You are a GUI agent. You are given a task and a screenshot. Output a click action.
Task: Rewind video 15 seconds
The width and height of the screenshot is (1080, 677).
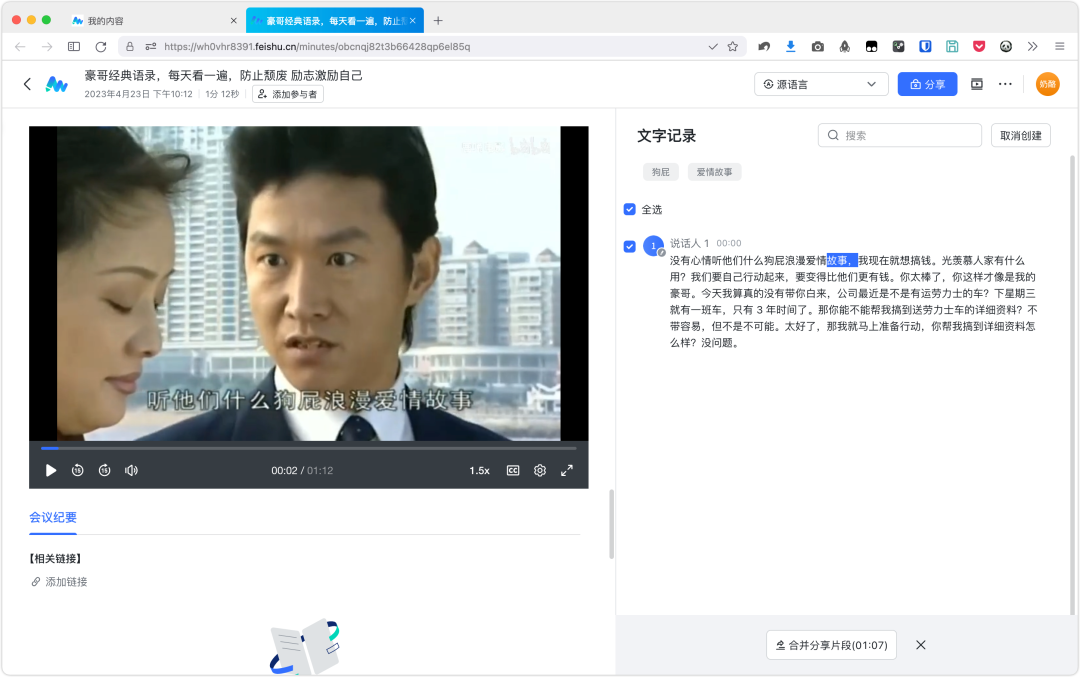point(78,470)
